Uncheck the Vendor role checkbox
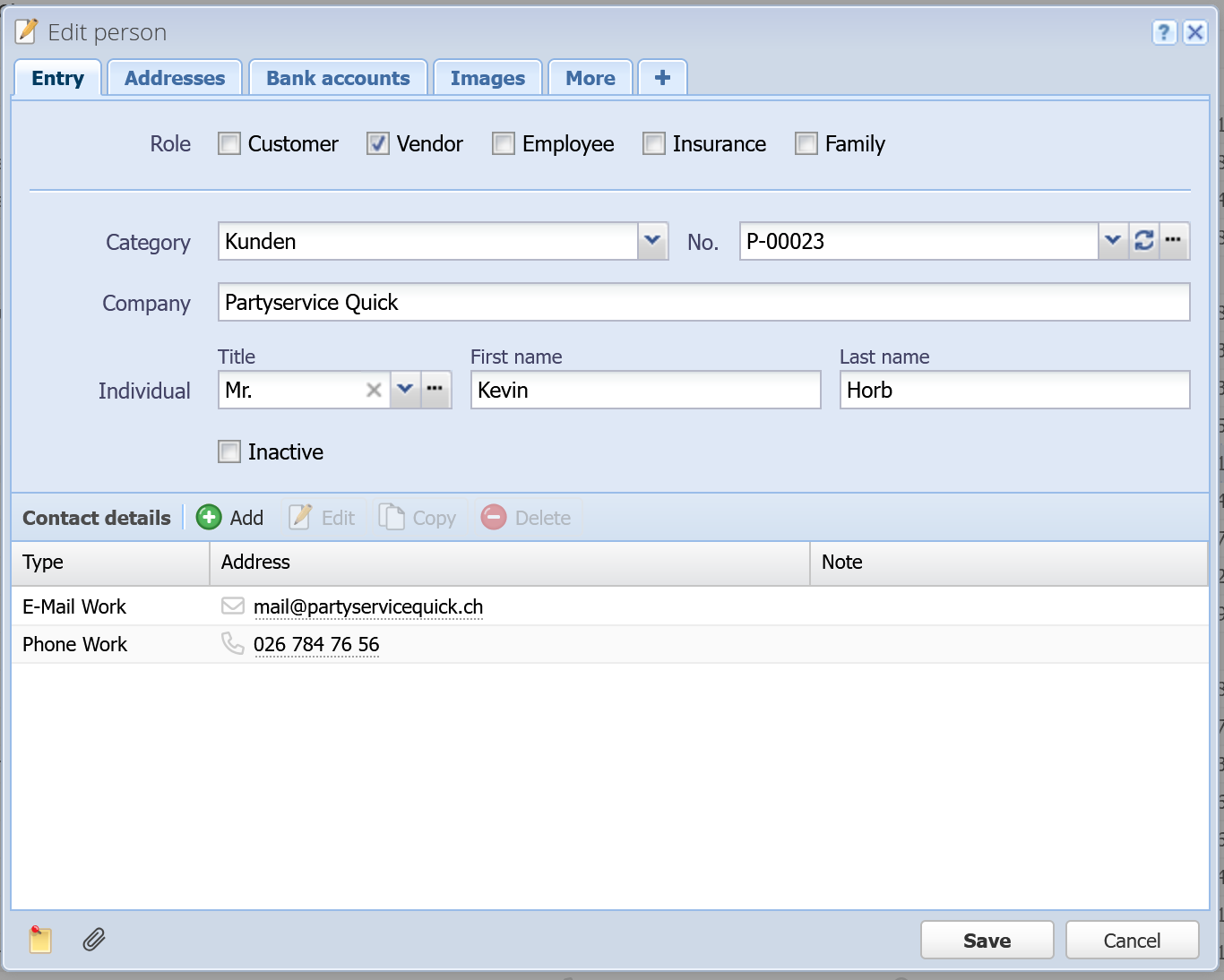 pyautogui.click(x=378, y=143)
